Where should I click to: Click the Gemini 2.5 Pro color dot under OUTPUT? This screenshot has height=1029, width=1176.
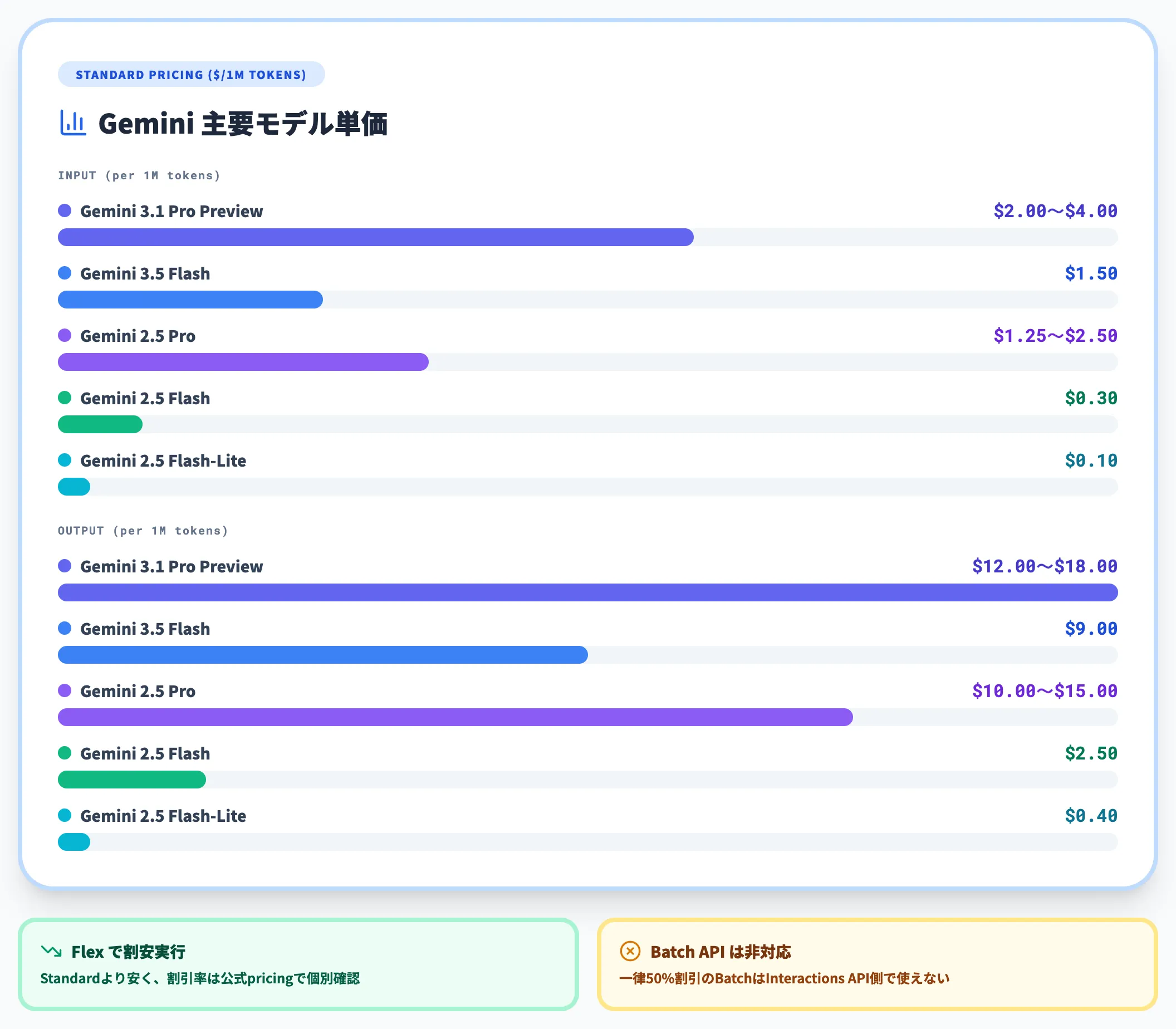click(x=65, y=690)
